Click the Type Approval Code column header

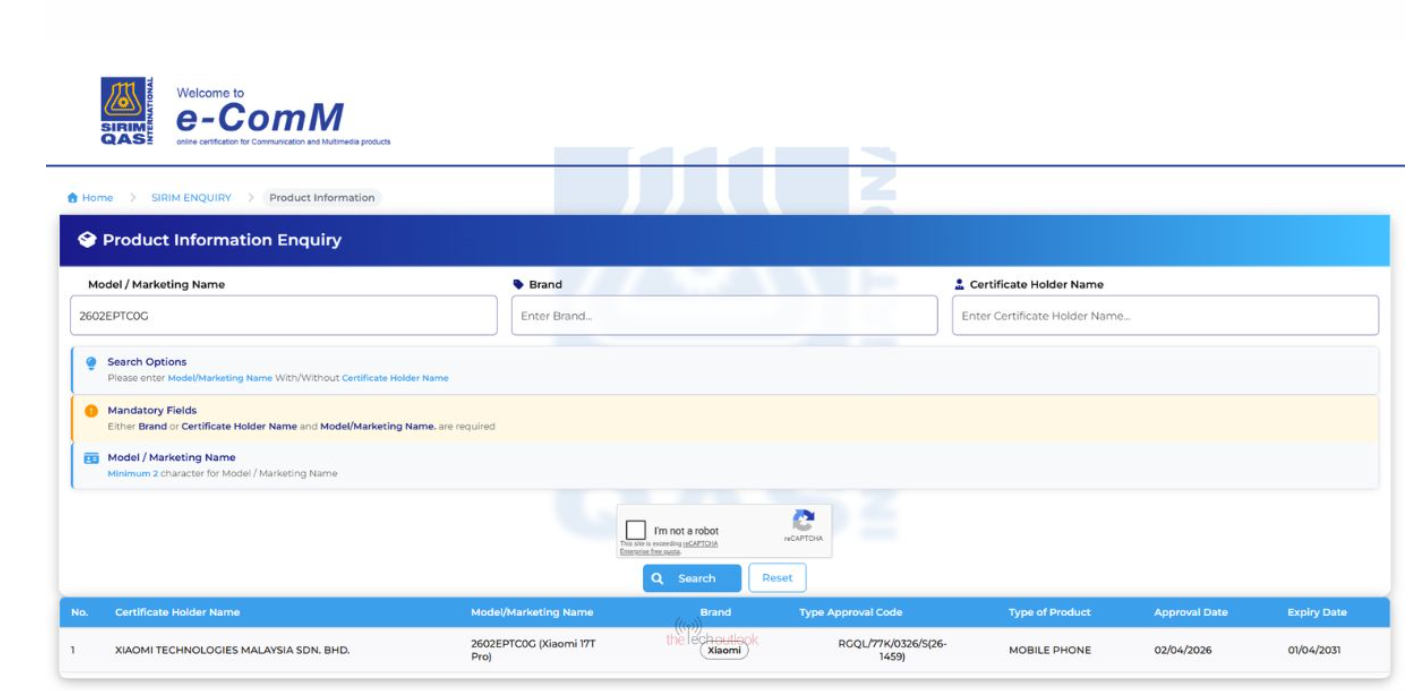click(852, 612)
